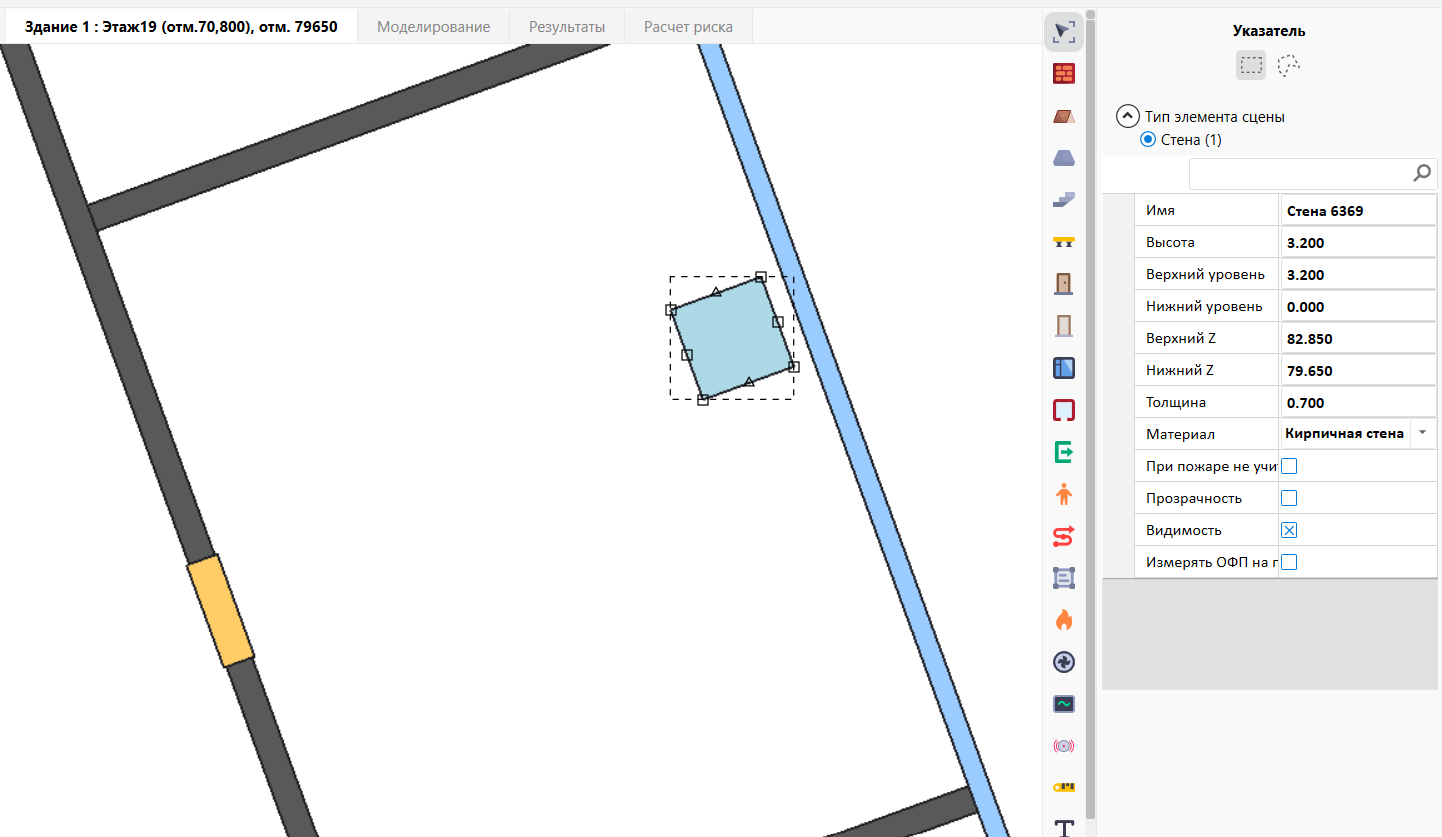Open the Материал dropdown arrow
Screen dimensions: 1442x837
tap(1422, 434)
